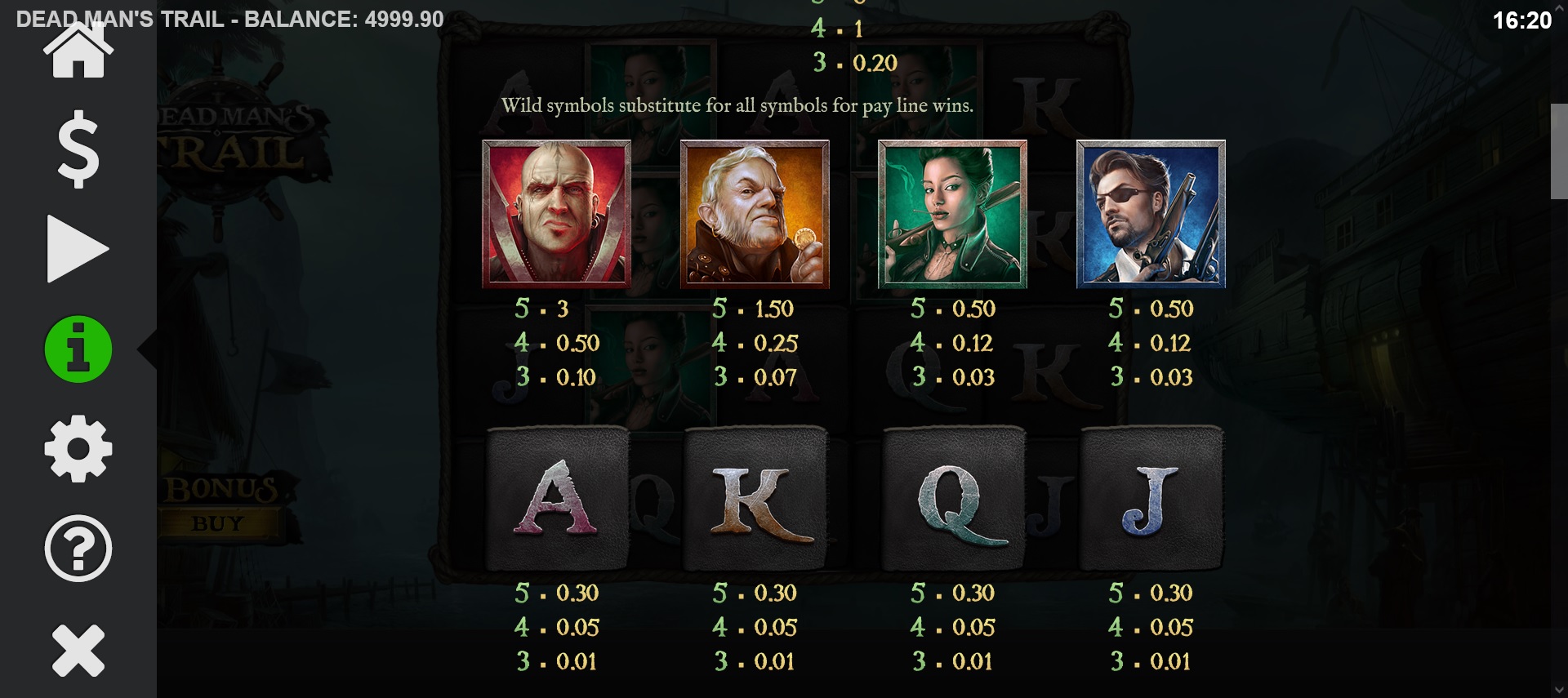Open the question mark help icon
The height and width of the screenshot is (698, 1568).
point(78,549)
